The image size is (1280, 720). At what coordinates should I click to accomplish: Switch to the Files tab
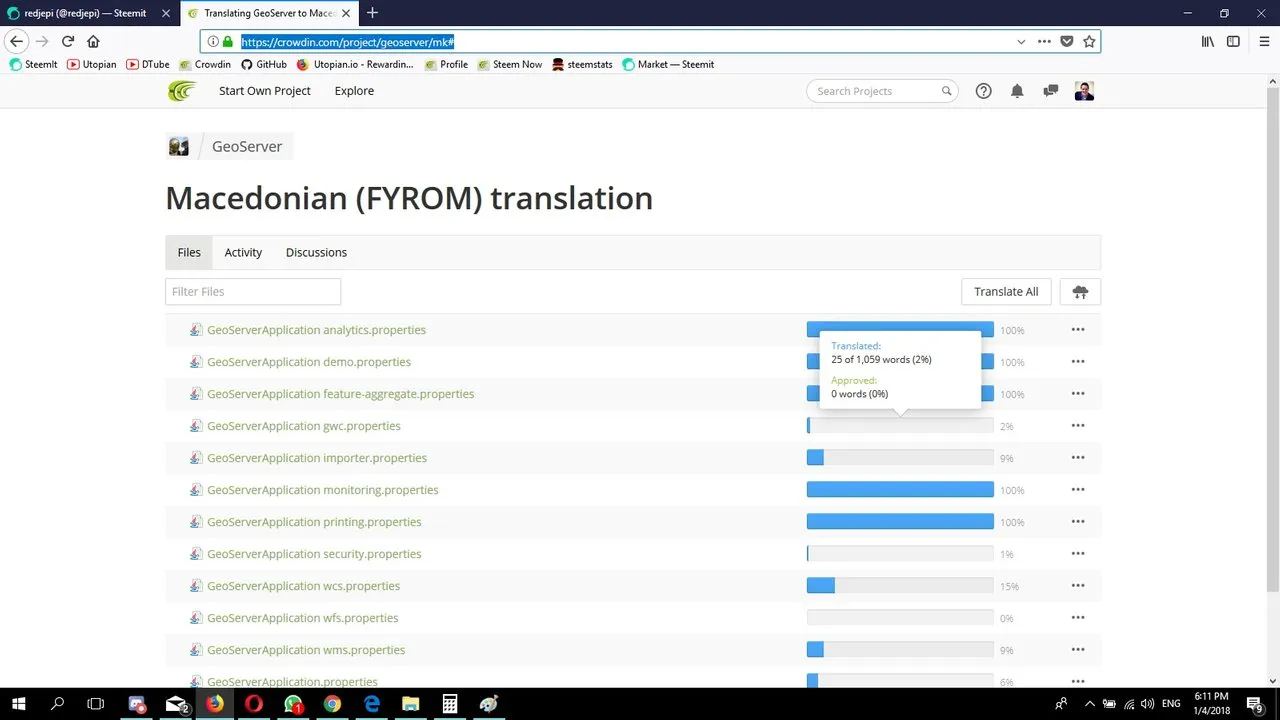pyautogui.click(x=189, y=252)
